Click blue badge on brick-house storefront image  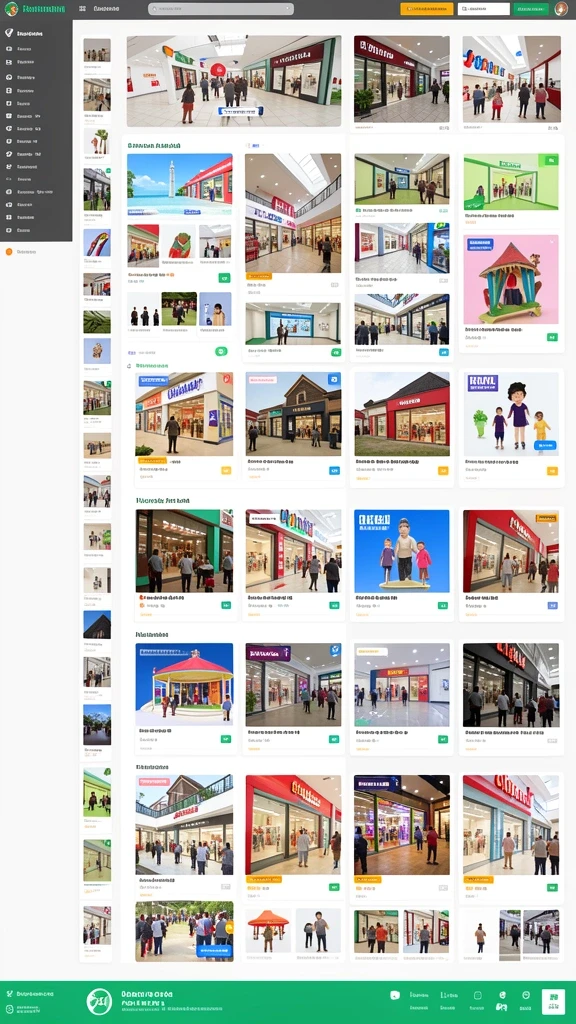point(334,379)
